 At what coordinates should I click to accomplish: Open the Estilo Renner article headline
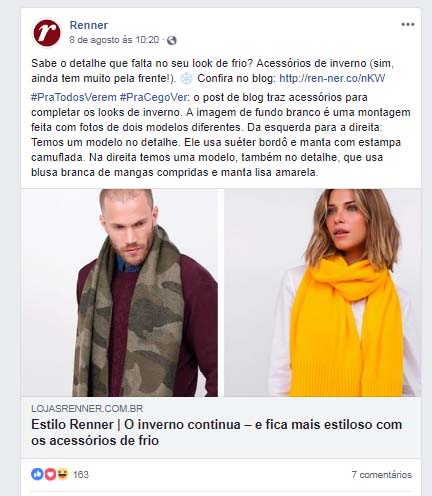[217, 432]
